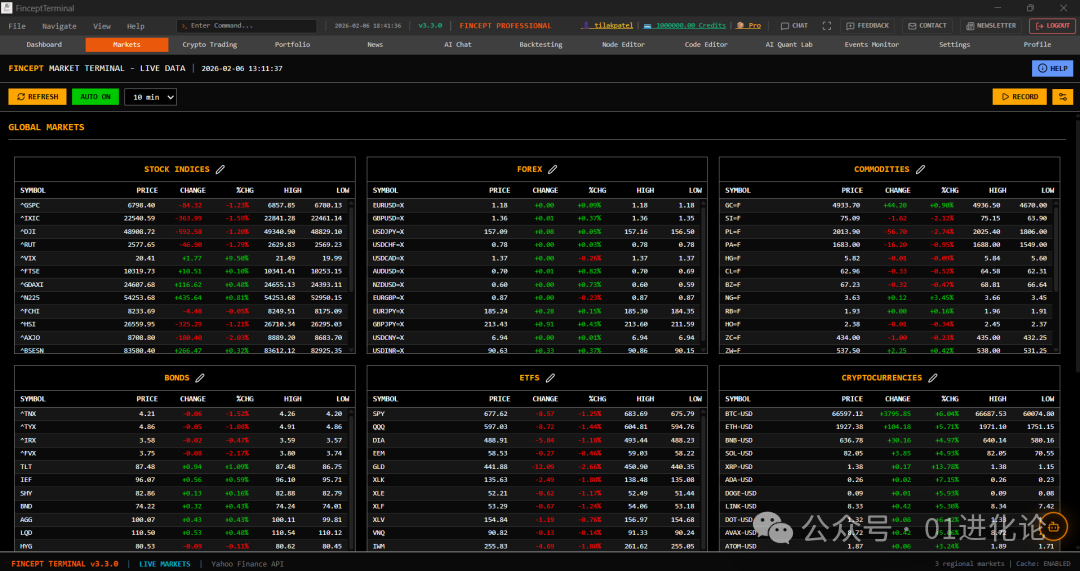Toggle fullscreen using the frame icon
1080x571 pixels.
[x=826, y=26]
